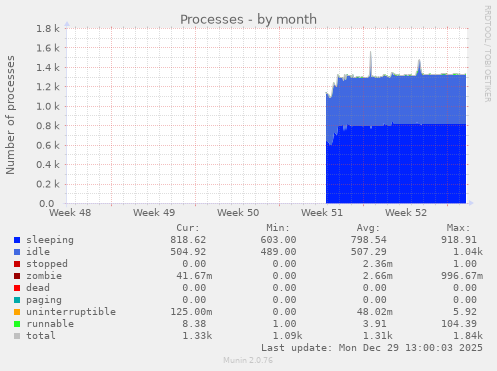Image resolution: width=497 pixels, height=371 pixels.
Task: Click the 'Max:' column header
Action: point(458,228)
